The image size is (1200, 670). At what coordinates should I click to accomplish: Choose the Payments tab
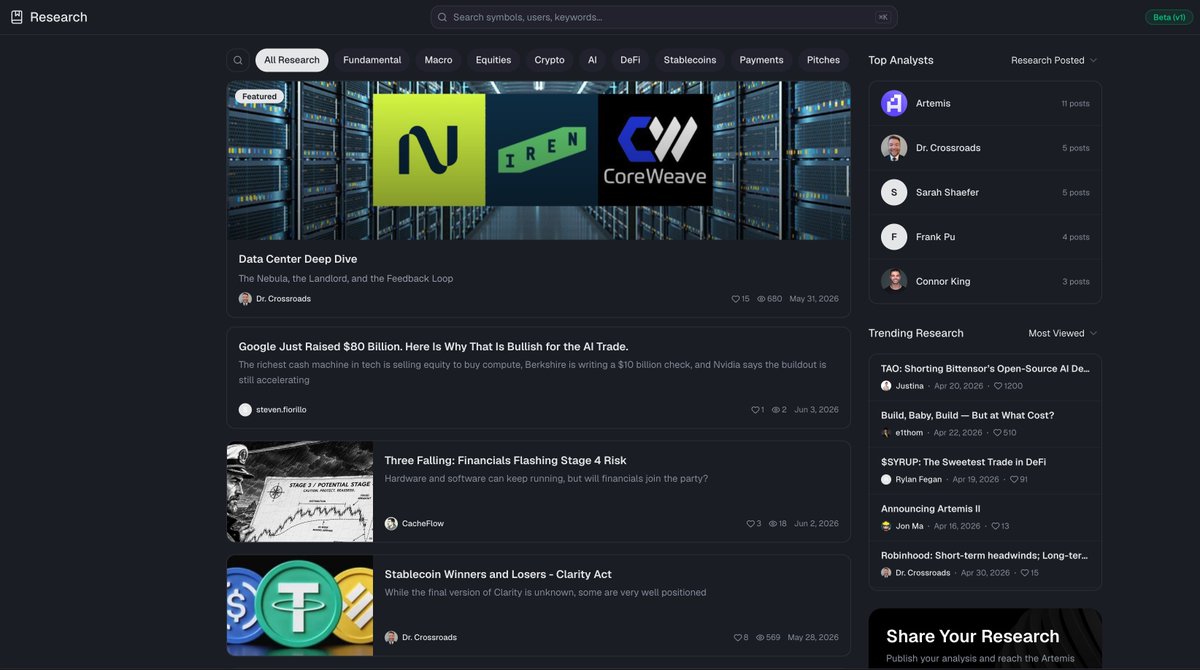[761, 60]
